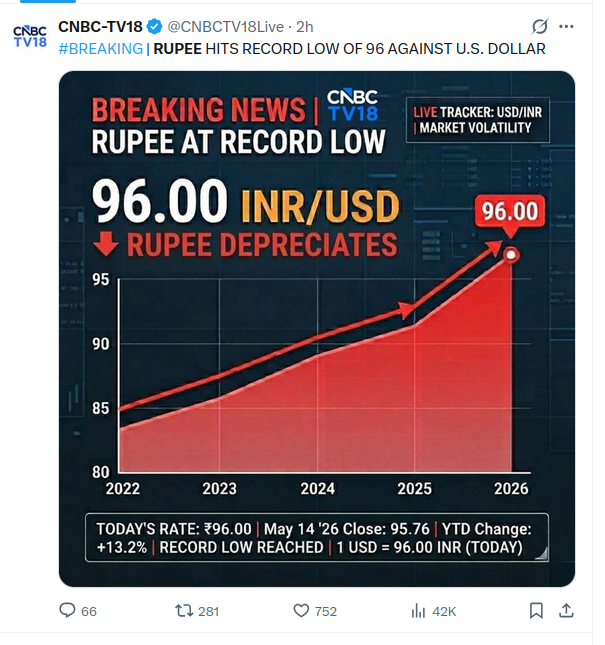Open the three-dot more options menu
Viewport: 605px width, 645px height.
click(x=566, y=27)
